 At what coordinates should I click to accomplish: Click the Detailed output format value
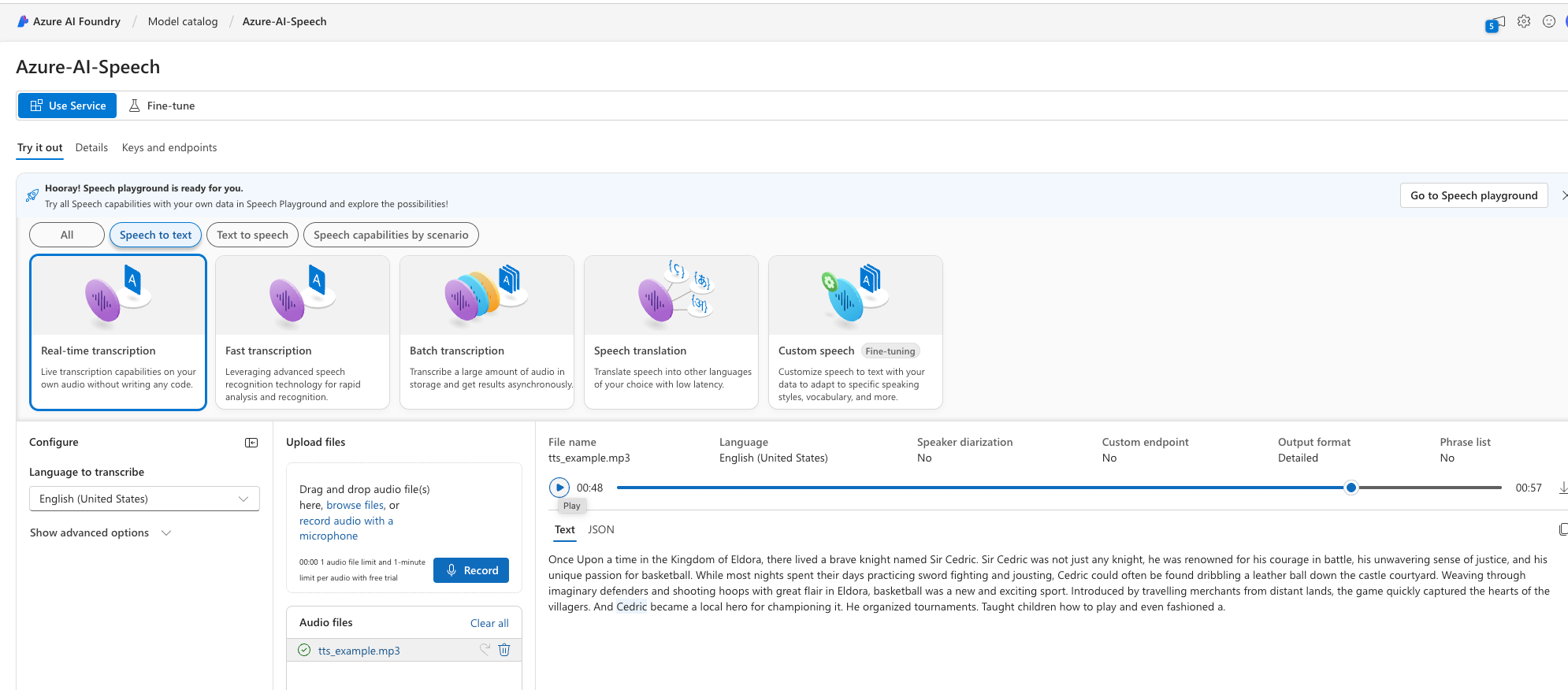(x=1298, y=458)
